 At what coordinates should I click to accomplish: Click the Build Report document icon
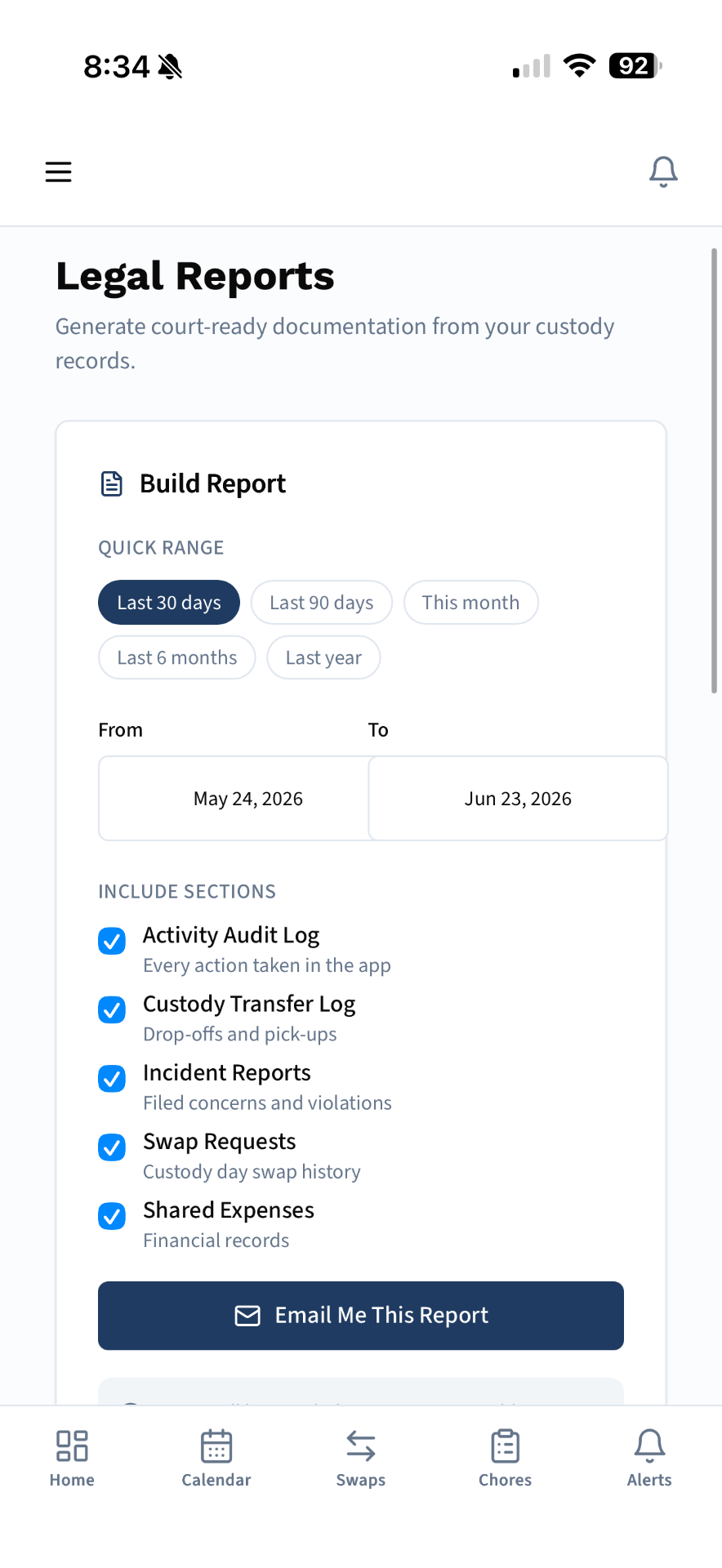[112, 483]
